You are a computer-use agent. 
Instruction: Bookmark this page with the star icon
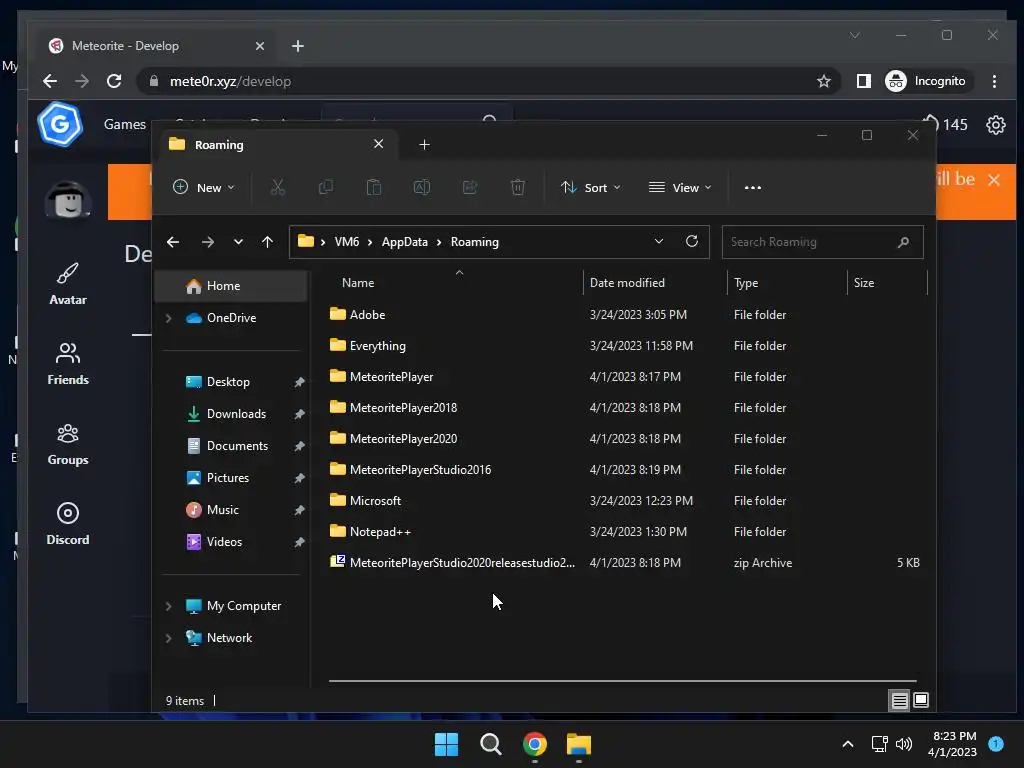click(824, 81)
